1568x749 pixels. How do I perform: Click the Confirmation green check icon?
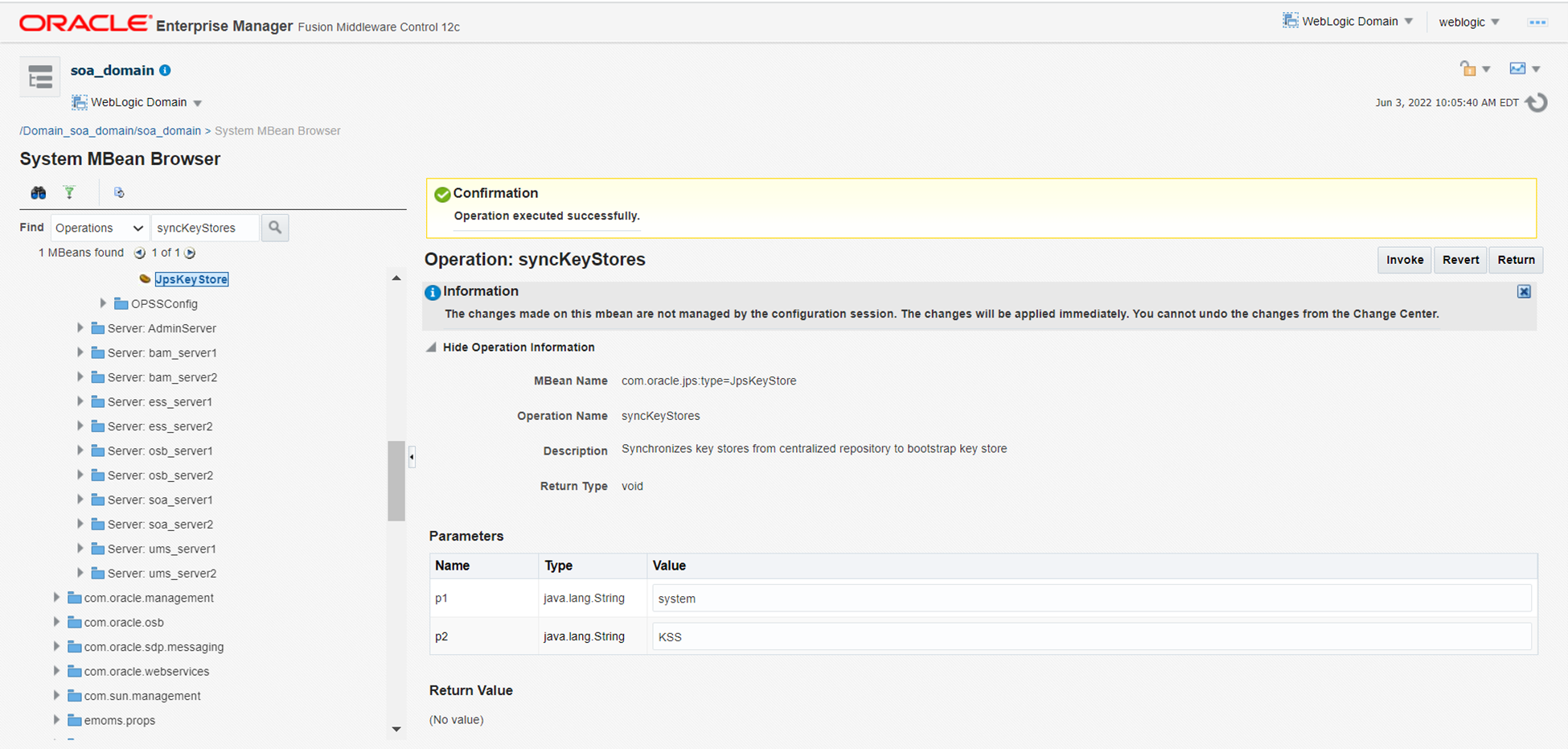pyautogui.click(x=441, y=195)
